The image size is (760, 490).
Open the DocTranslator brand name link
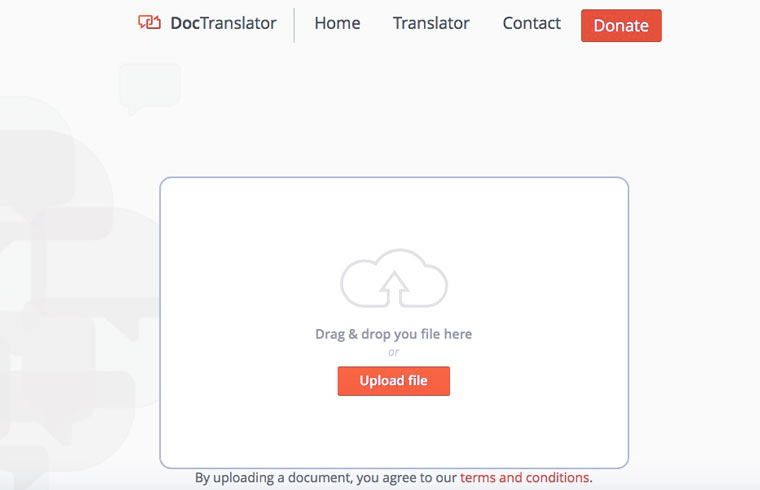click(x=223, y=23)
